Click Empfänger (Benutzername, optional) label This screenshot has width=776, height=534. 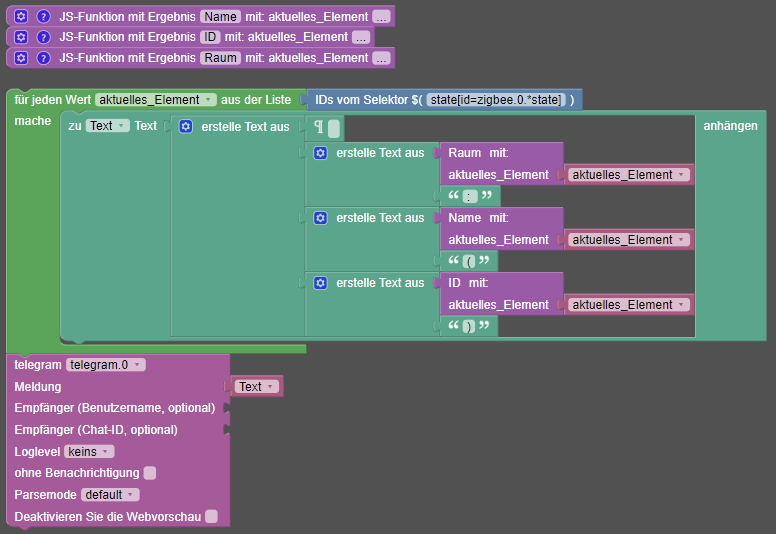(x=115, y=408)
